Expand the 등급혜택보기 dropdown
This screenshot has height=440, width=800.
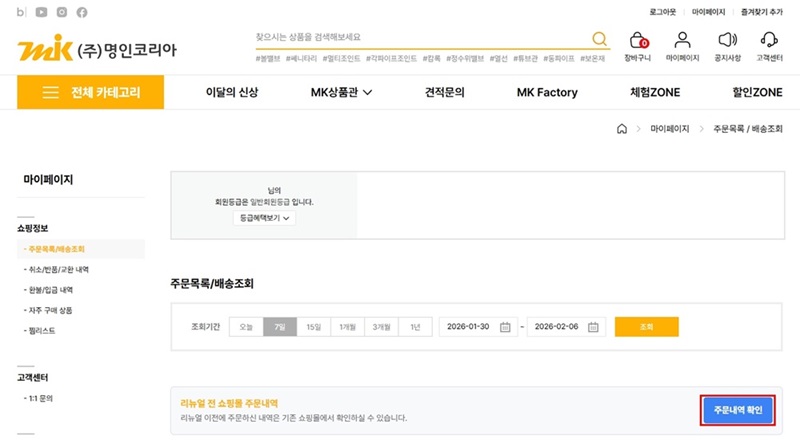[x=264, y=217]
